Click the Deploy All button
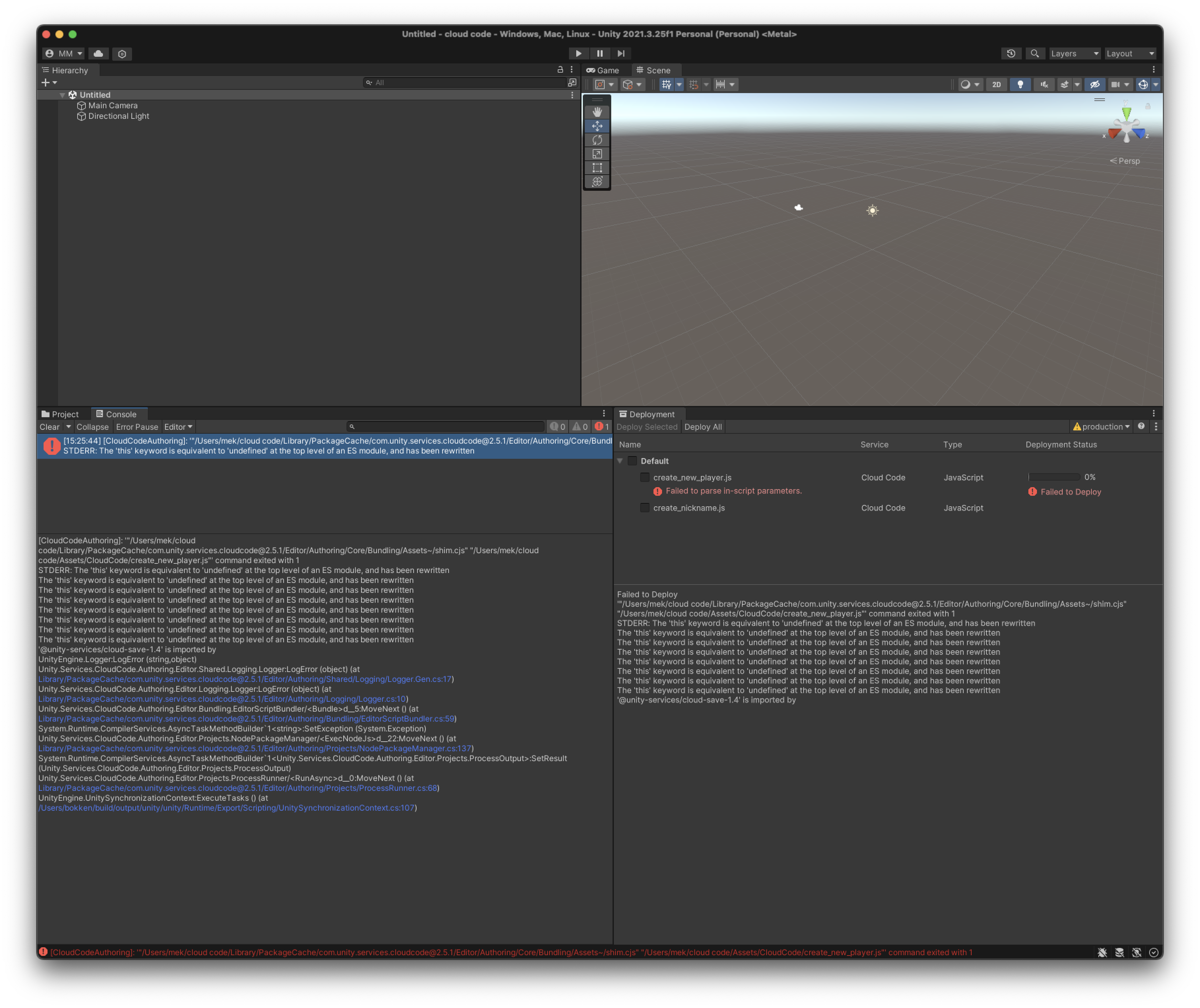Screen dimensions: 1200x1008 coord(703,427)
